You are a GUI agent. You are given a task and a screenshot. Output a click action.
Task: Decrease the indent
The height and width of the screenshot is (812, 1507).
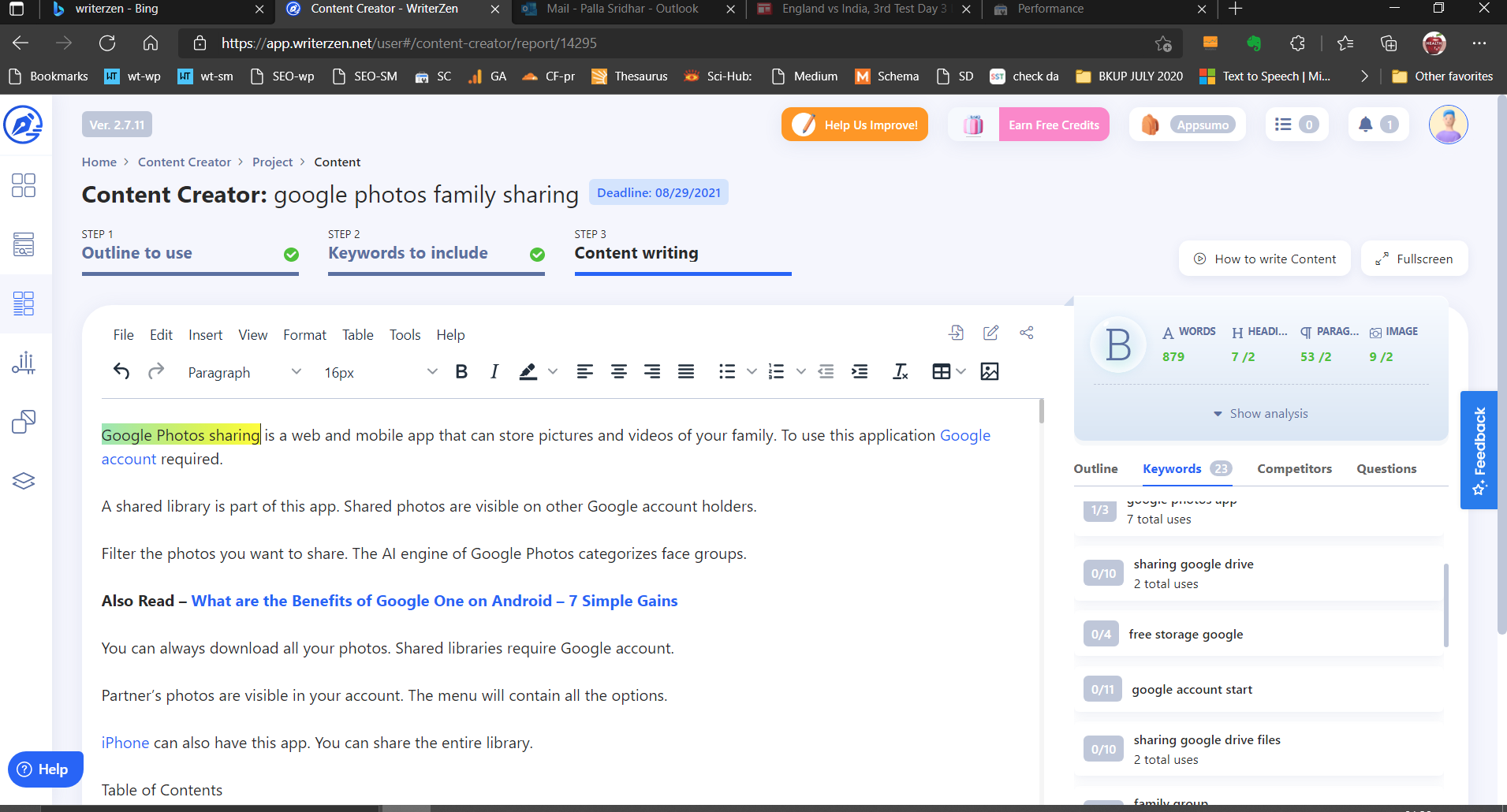[826, 371]
